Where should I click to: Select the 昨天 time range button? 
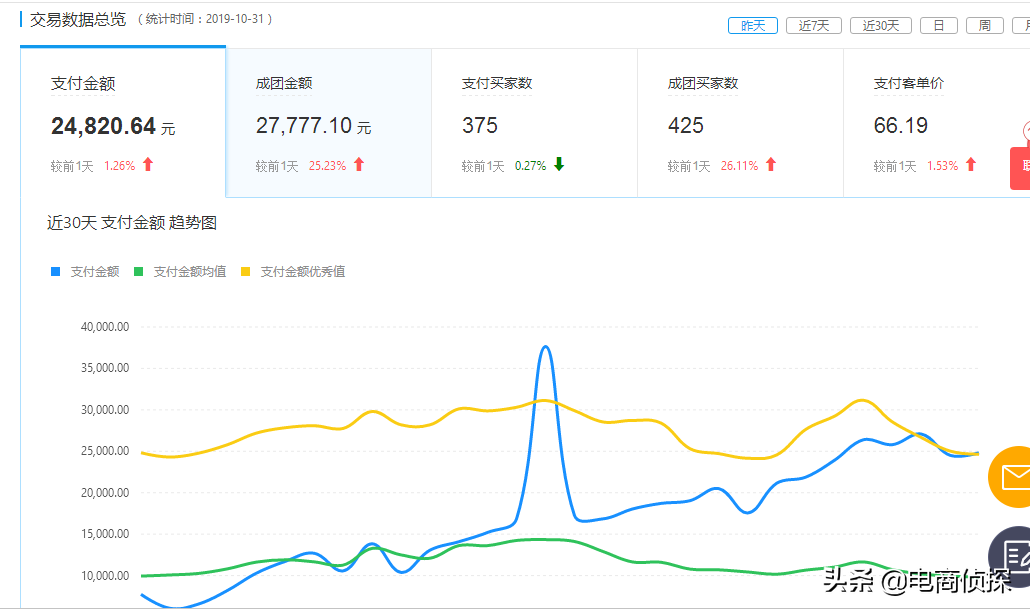coord(753,26)
